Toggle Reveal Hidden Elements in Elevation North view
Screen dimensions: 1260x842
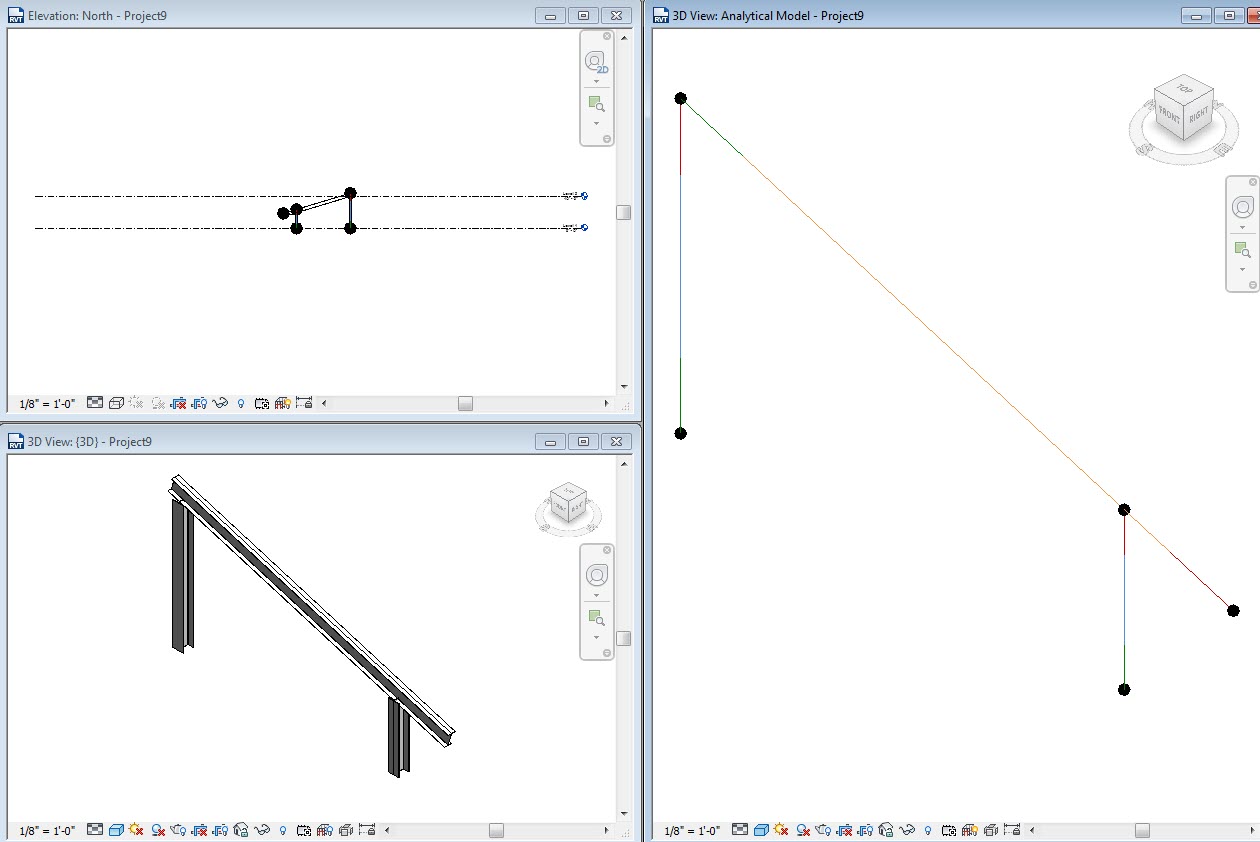point(241,403)
